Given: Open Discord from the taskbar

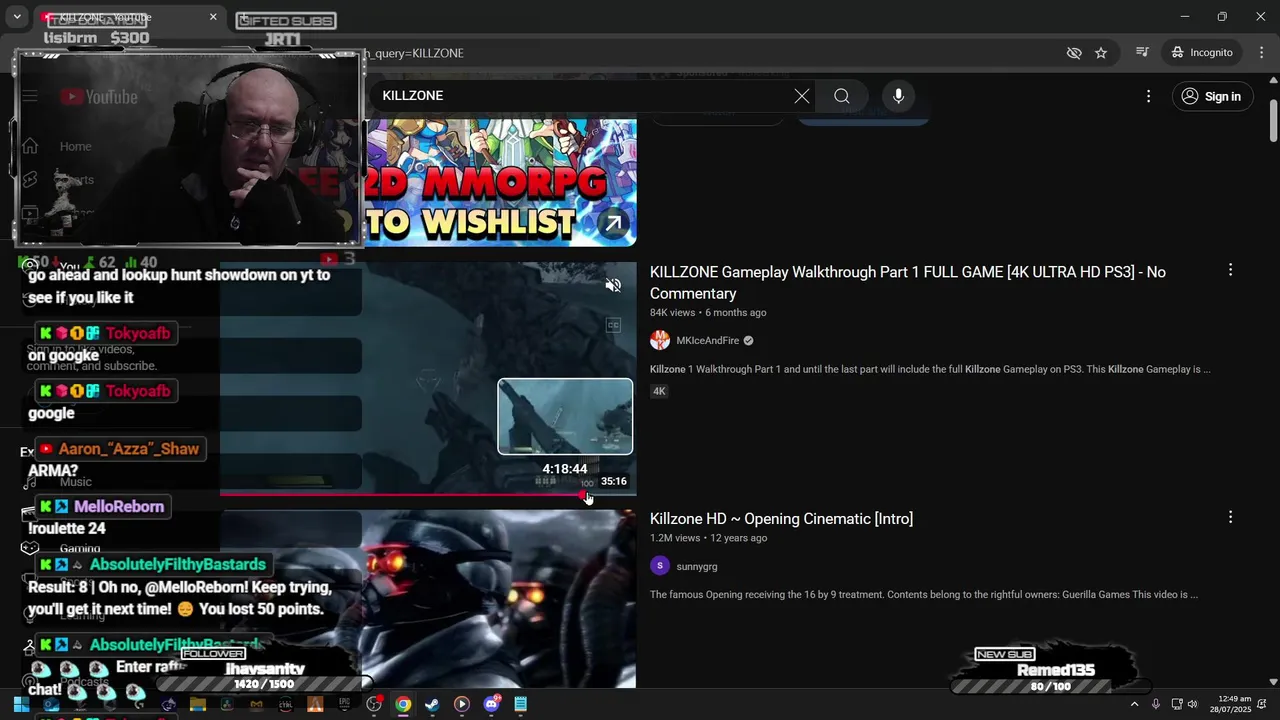Looking at the screenshot, I should pyautogui.click(x=491, y=704).
